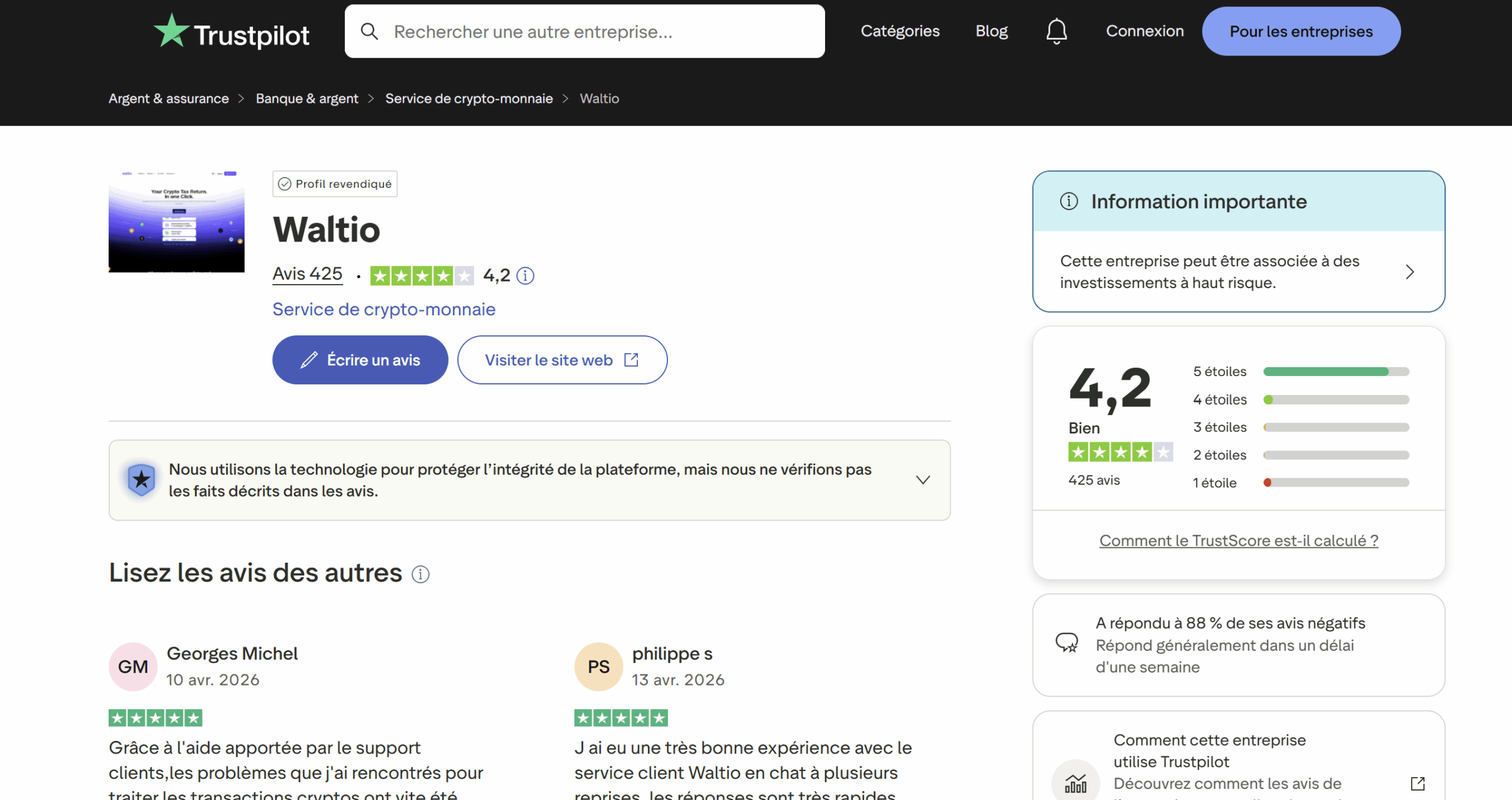This screenshot has height=800, width=1512.
Task: Expand the platform integrity banner chevron
Action: [x=923, y=479]
